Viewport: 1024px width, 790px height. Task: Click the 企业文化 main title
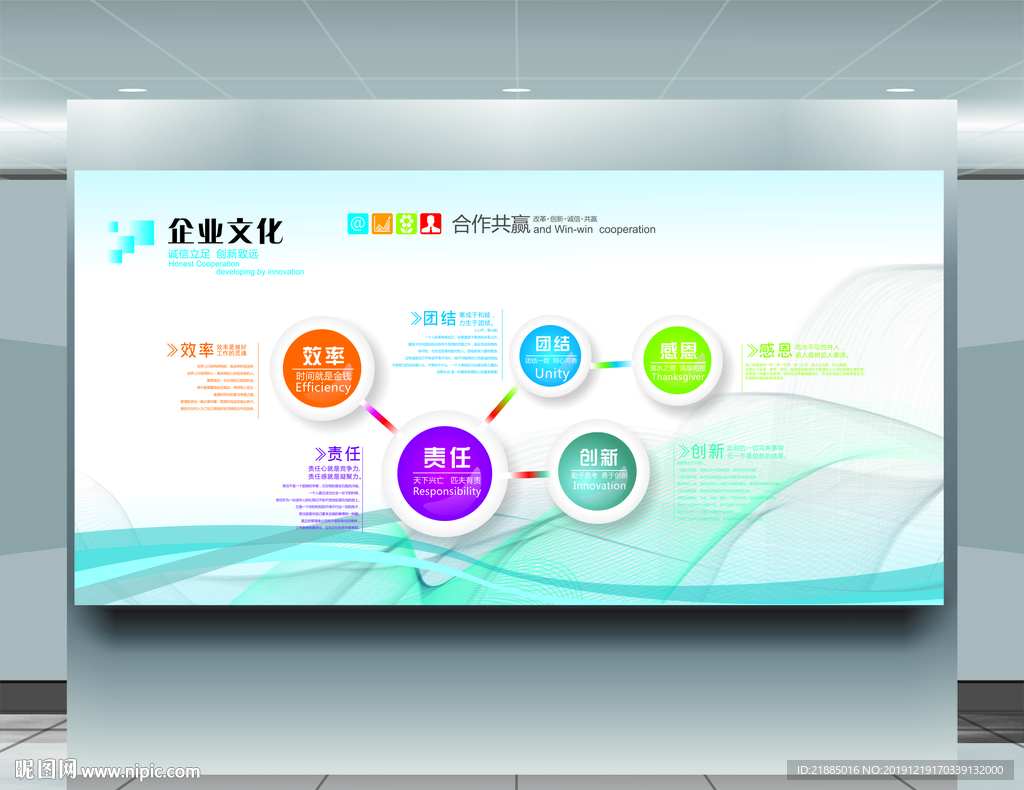(225, 231)
